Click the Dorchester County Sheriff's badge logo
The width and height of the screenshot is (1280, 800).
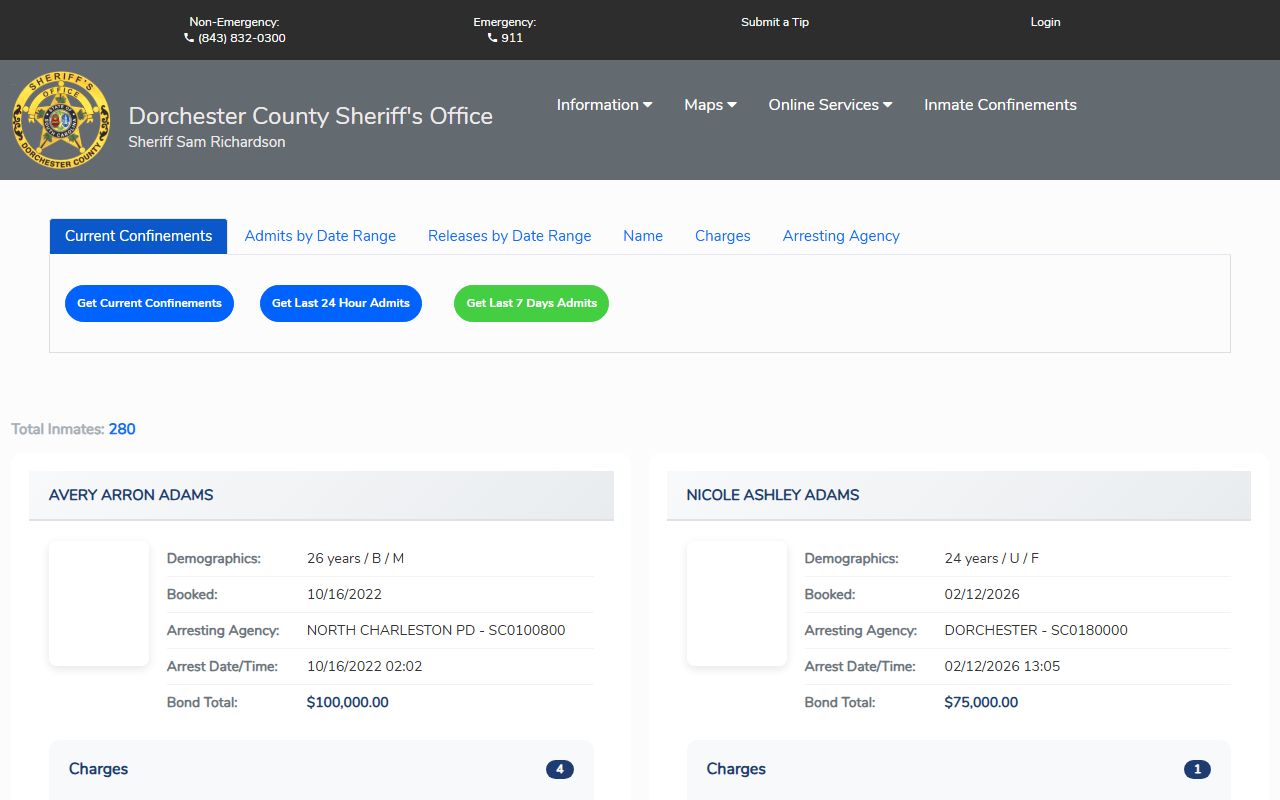pyautogui.click(x=61, y=120)
